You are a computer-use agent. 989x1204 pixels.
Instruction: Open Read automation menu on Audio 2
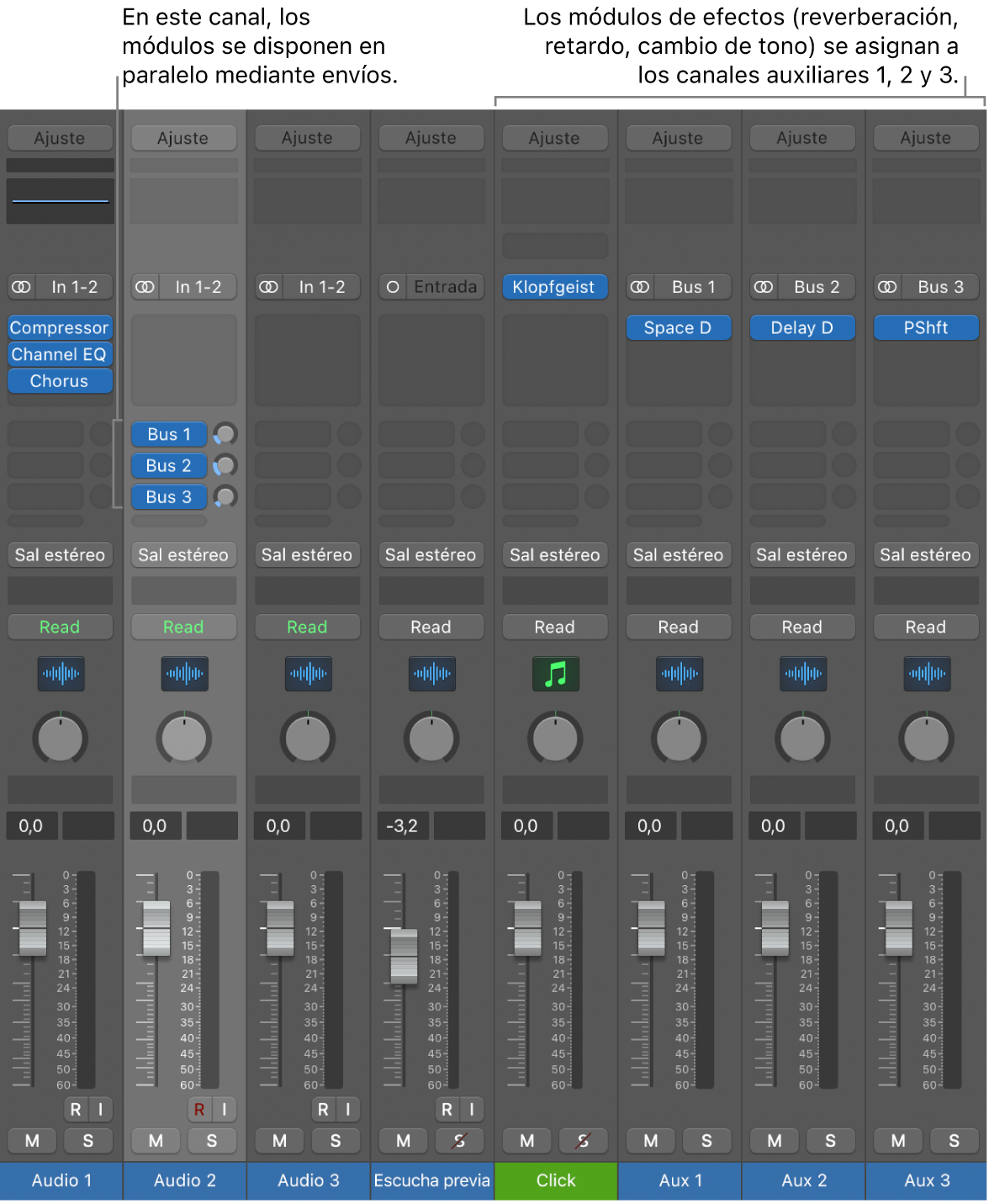183,627
